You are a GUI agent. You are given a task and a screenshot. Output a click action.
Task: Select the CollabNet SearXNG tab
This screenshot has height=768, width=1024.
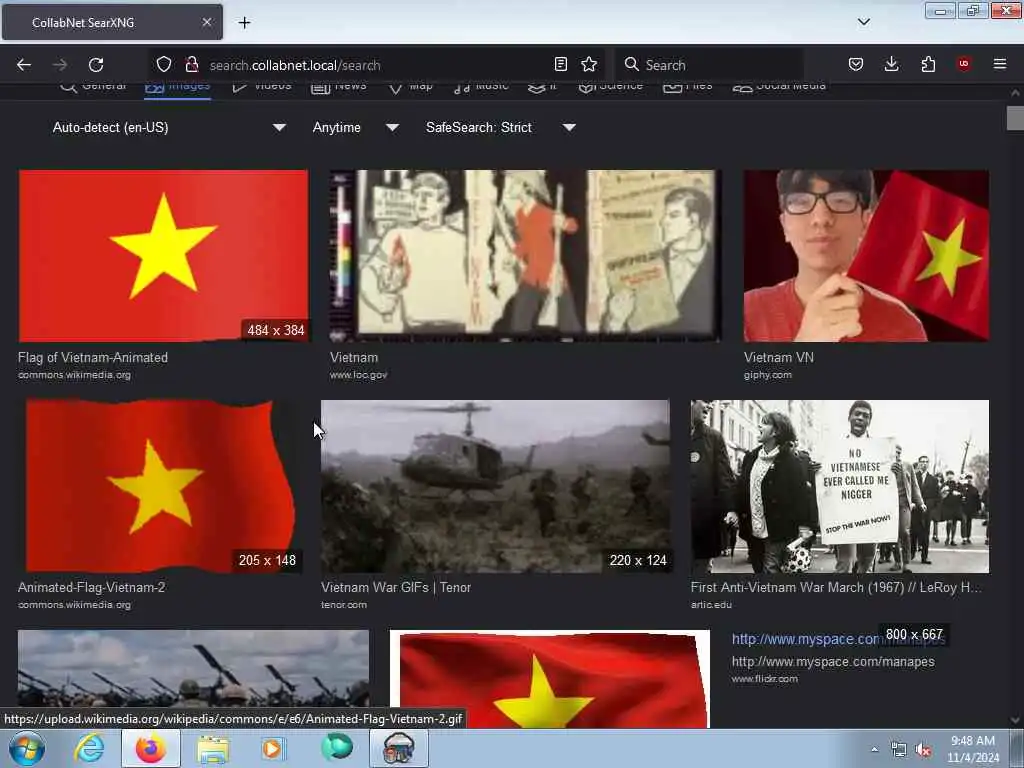(112, 22)
